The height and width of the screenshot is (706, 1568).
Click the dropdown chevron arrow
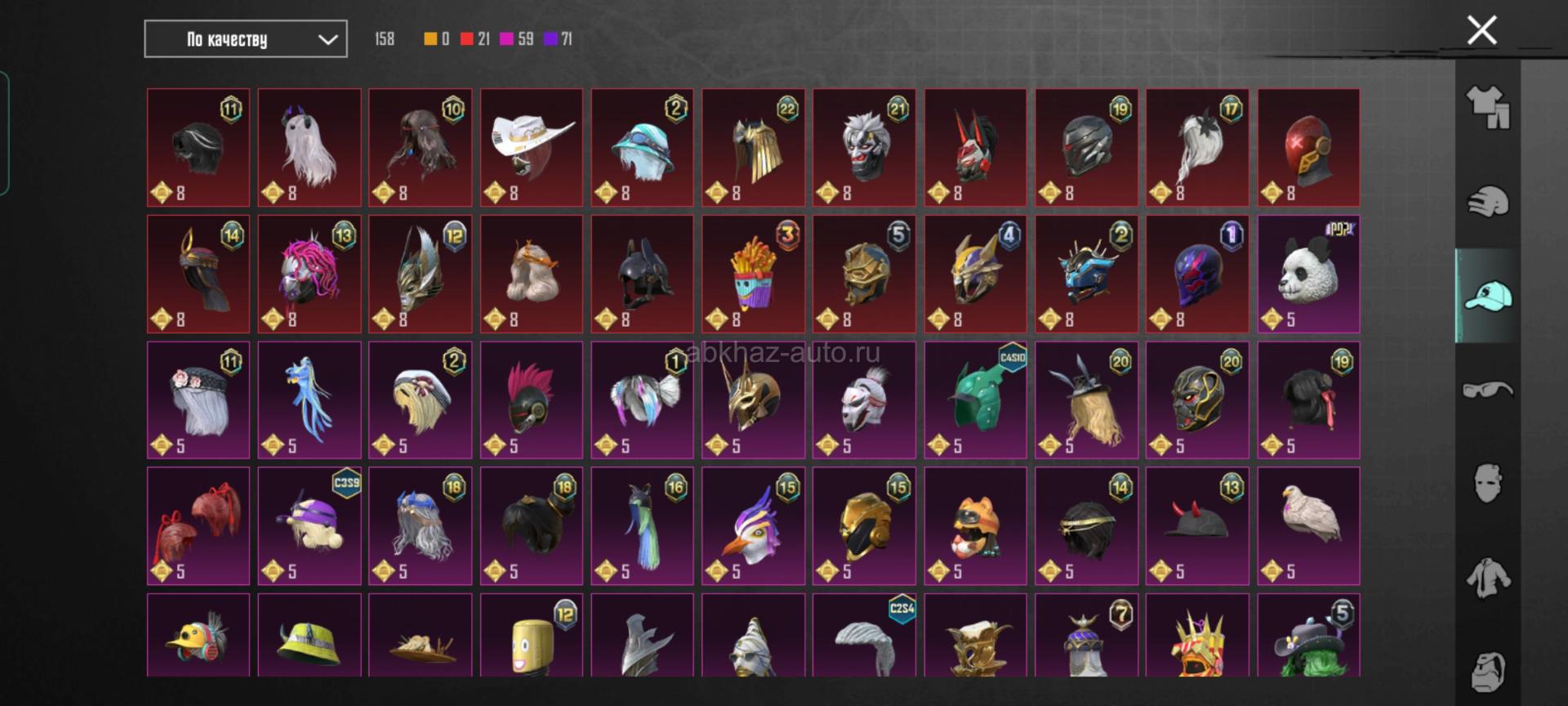click(327, 40)
